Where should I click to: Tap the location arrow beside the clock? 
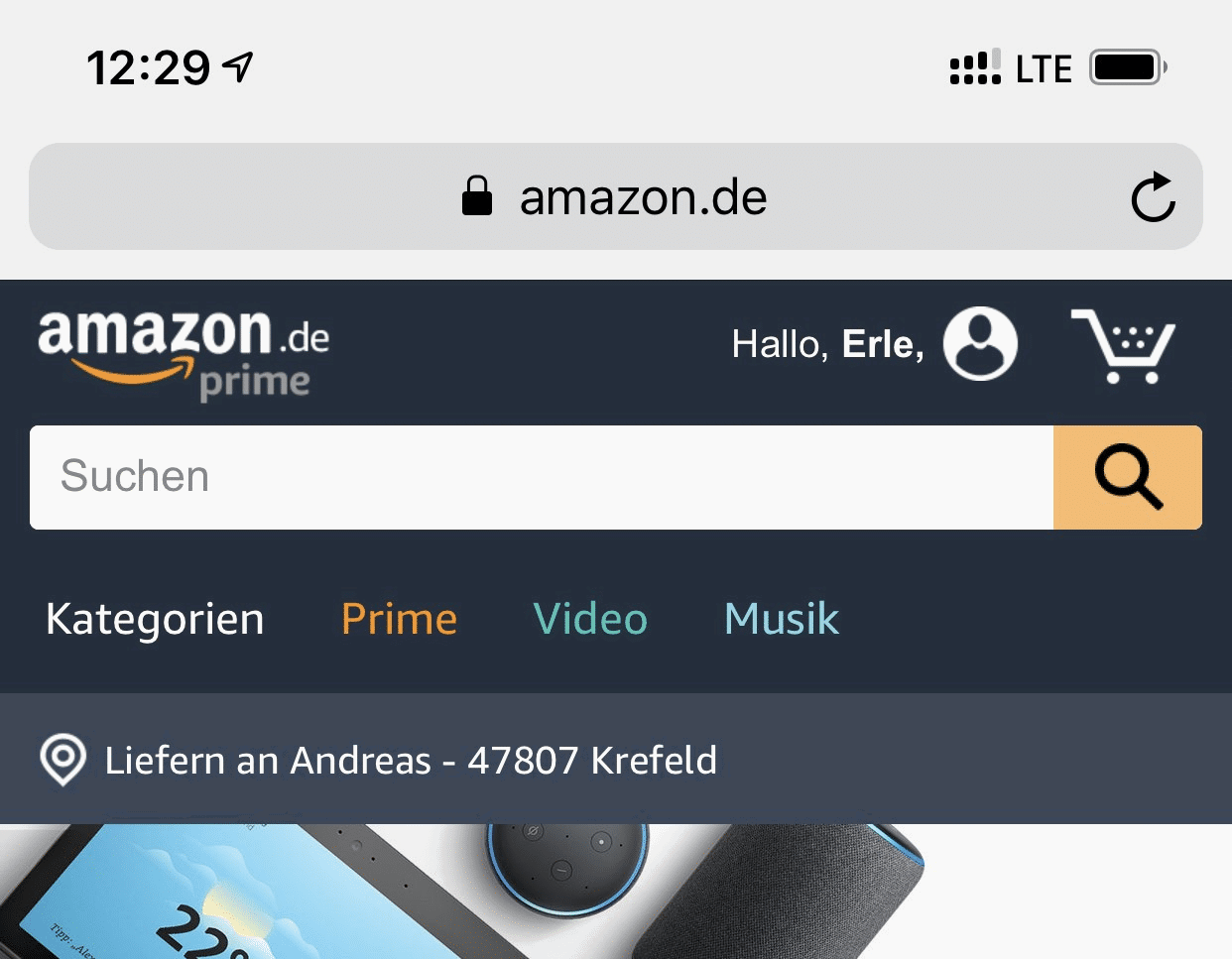pos(238,66)
